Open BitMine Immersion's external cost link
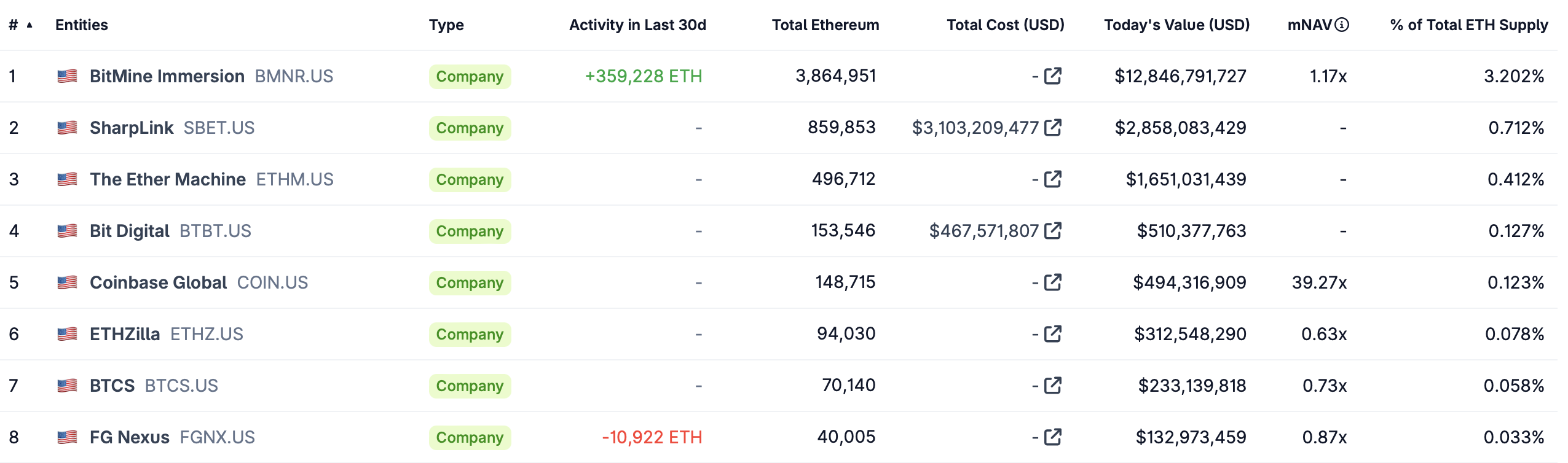This screenshot has width=1568, height=463. coord(1054,77)
